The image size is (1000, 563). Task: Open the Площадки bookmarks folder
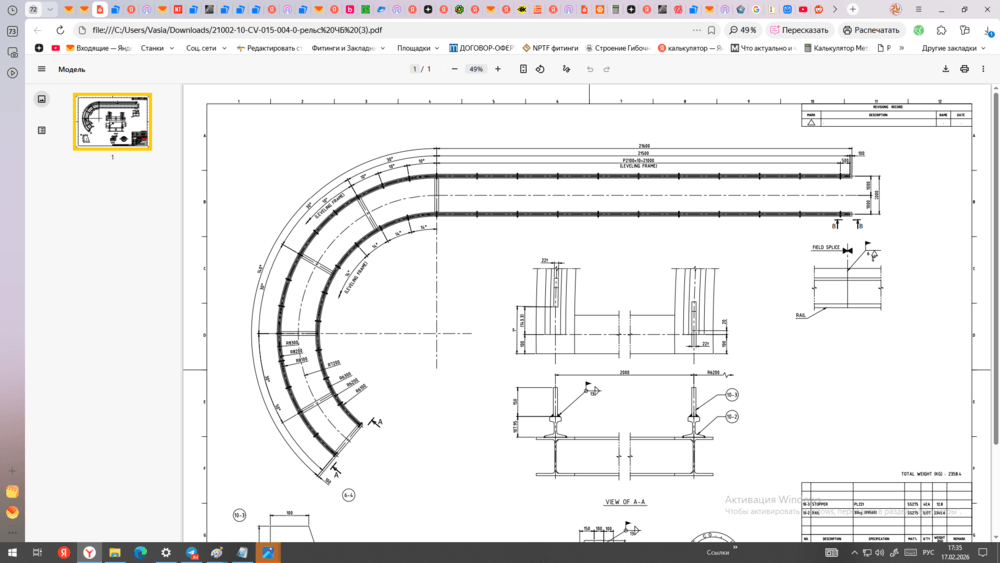coord(416,48)
